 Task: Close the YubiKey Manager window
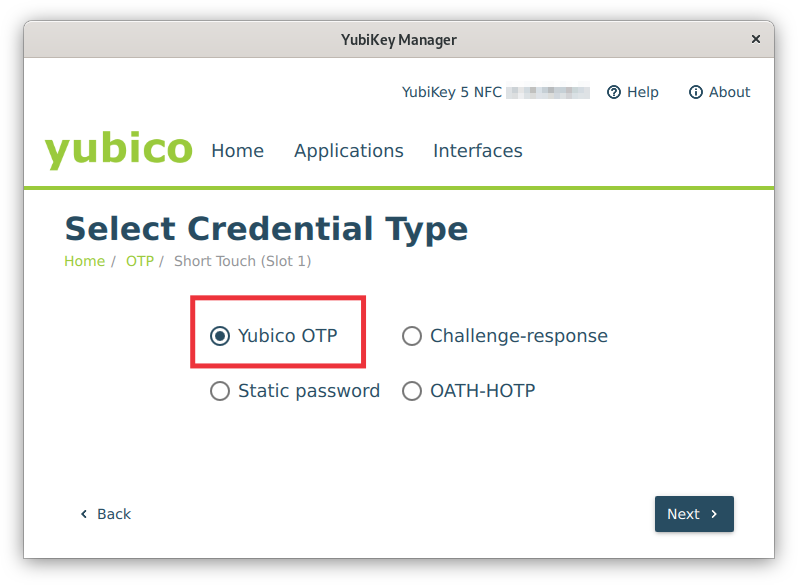pyautogui.click(x=756, y=40)
